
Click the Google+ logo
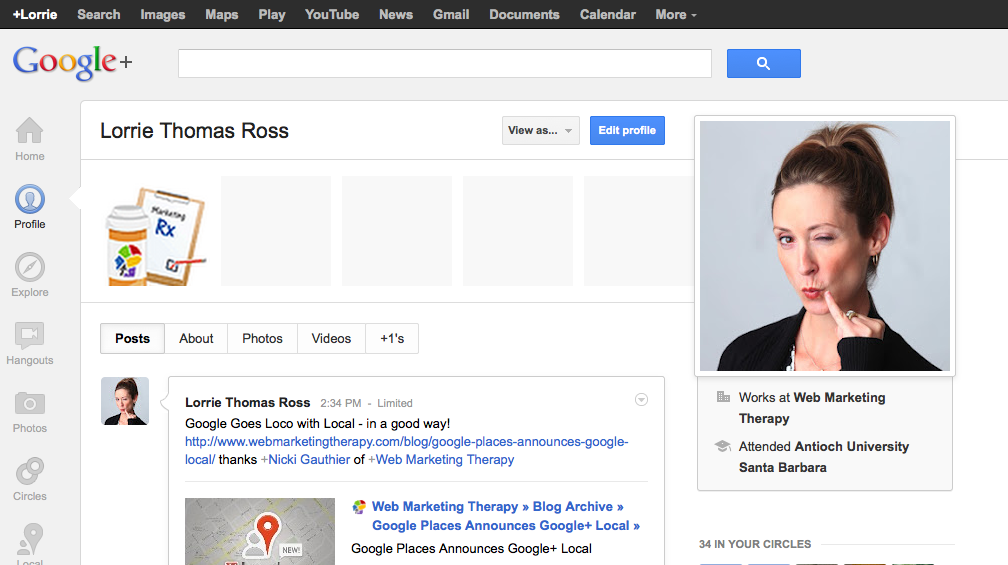point(72,62)
